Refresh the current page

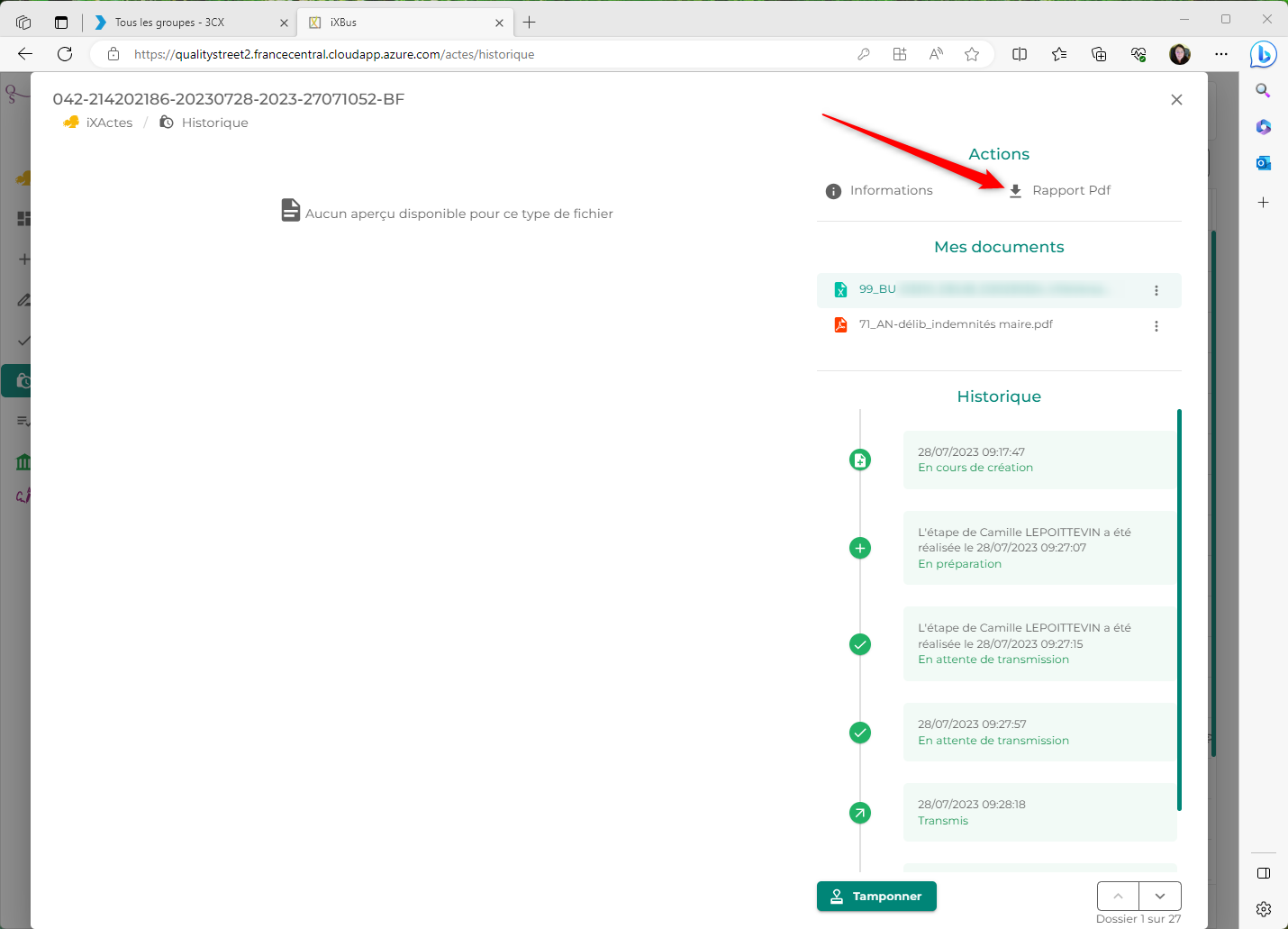[x=65, y=54]
